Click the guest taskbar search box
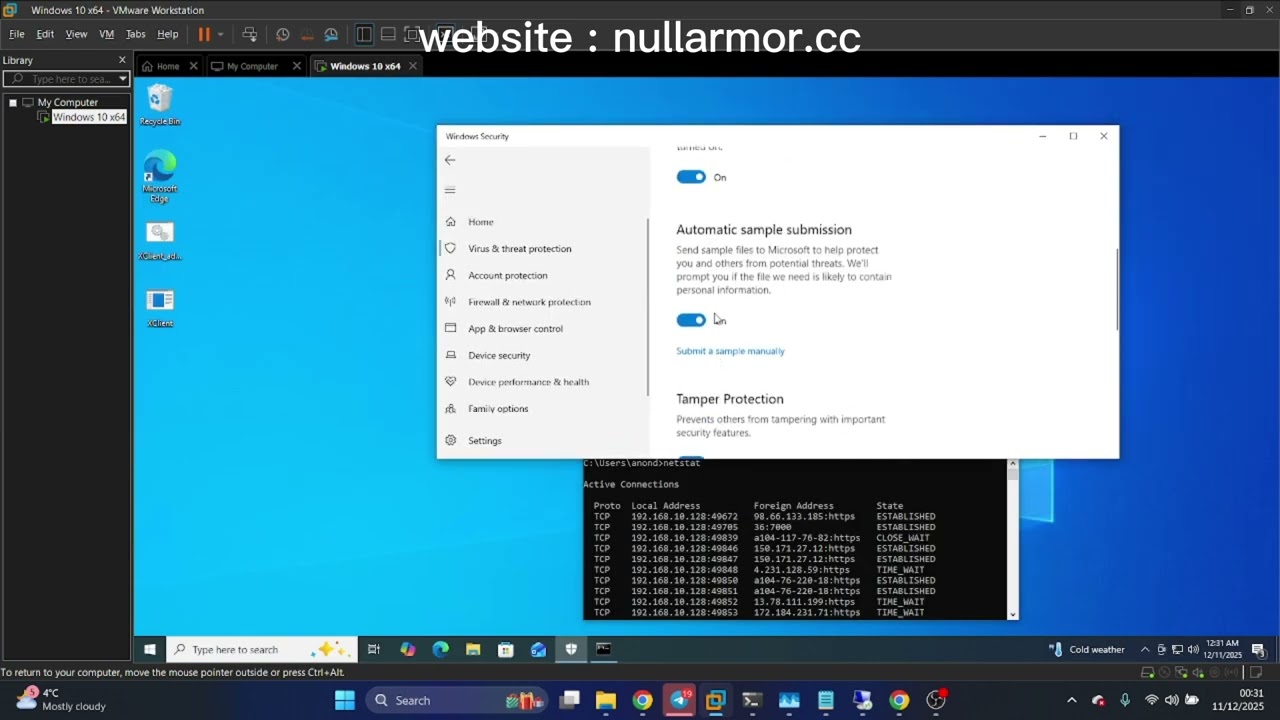This screenshot has height=720, width=1280. (x=260, y=649)
